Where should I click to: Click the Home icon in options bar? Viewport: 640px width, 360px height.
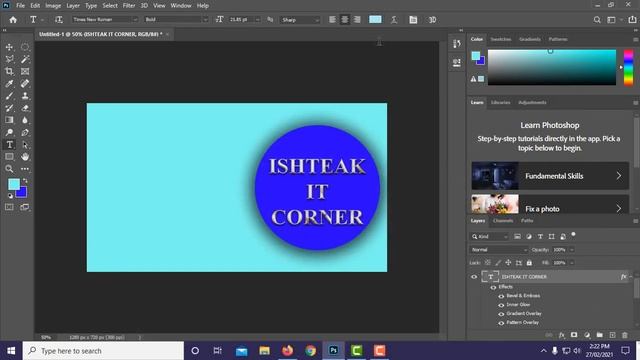point(13,20)
